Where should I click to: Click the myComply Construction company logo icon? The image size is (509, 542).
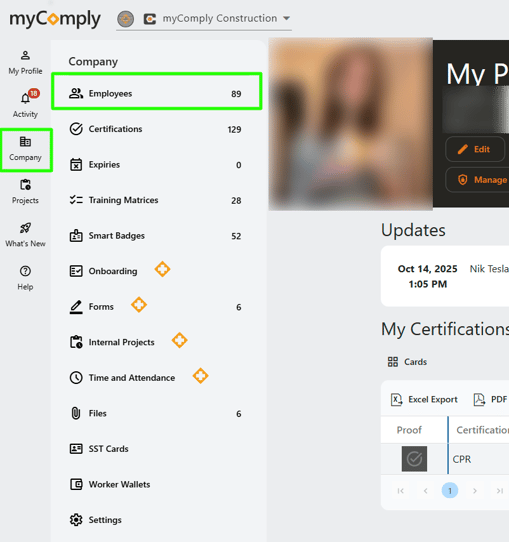(x=150, y=19)
